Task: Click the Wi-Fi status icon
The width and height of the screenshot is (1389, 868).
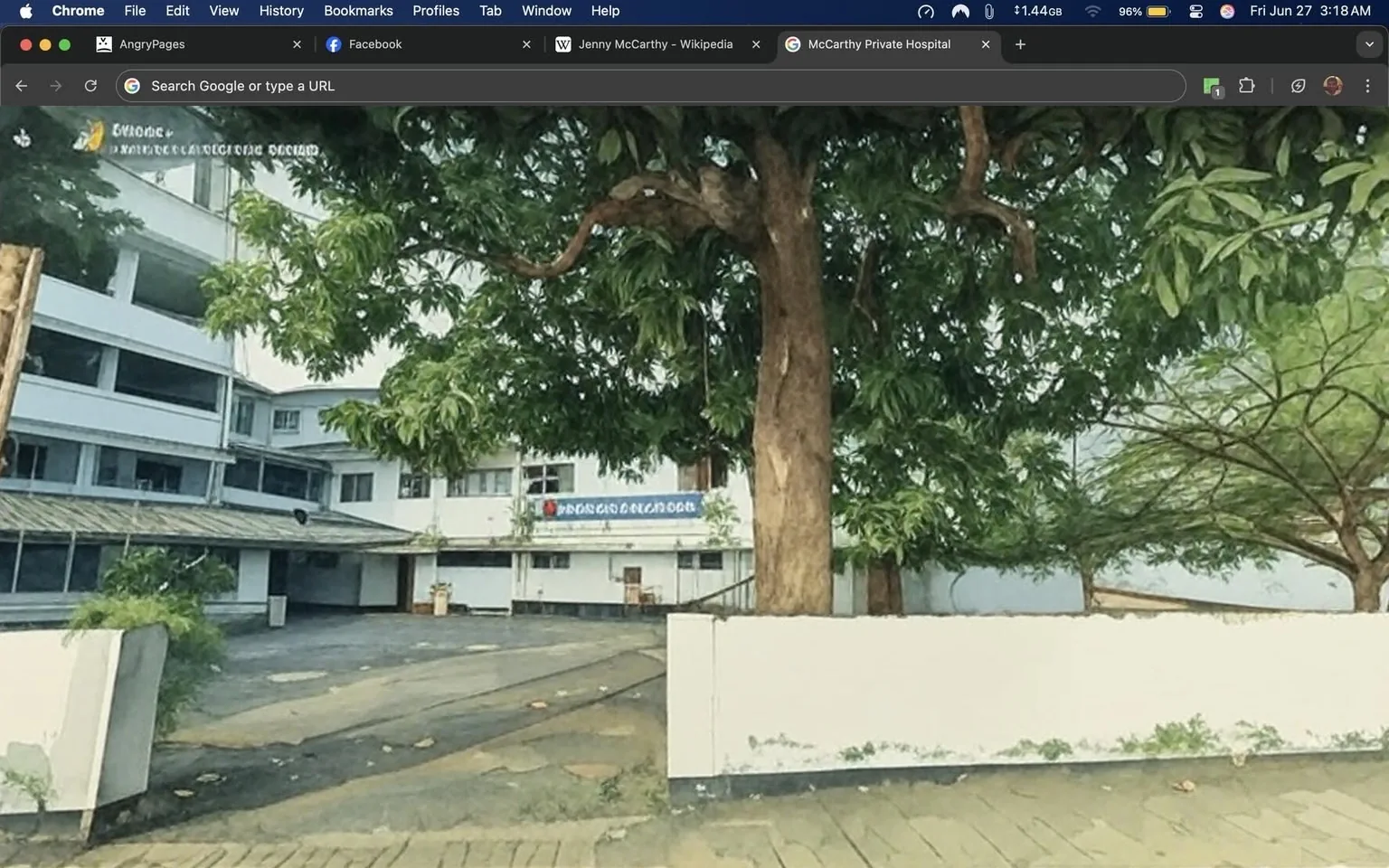Action: 1092,12
